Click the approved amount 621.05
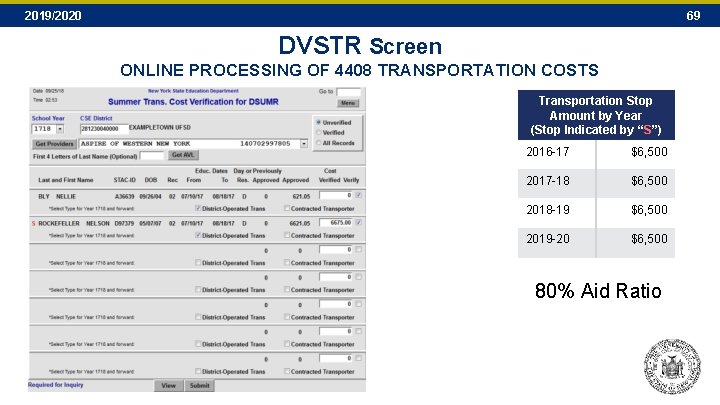 (x=301, y=197)
